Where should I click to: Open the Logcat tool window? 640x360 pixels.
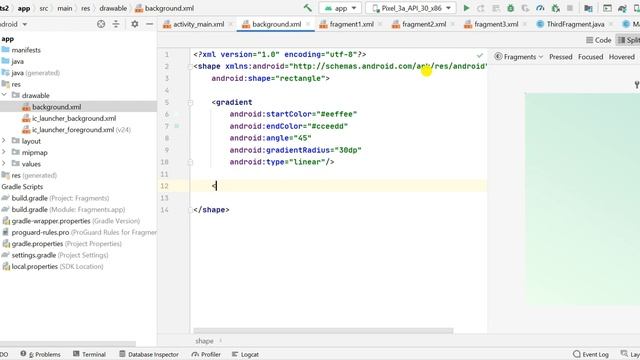[x=245, y=354]
